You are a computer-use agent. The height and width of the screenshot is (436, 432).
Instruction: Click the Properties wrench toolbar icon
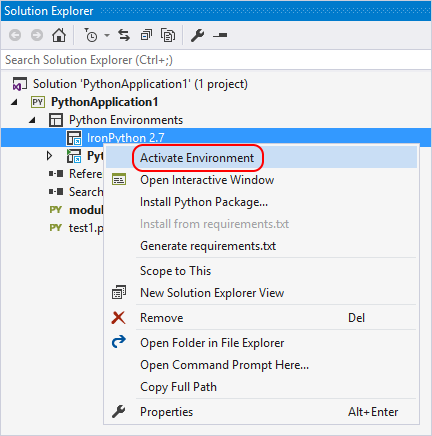coord(197,35)
